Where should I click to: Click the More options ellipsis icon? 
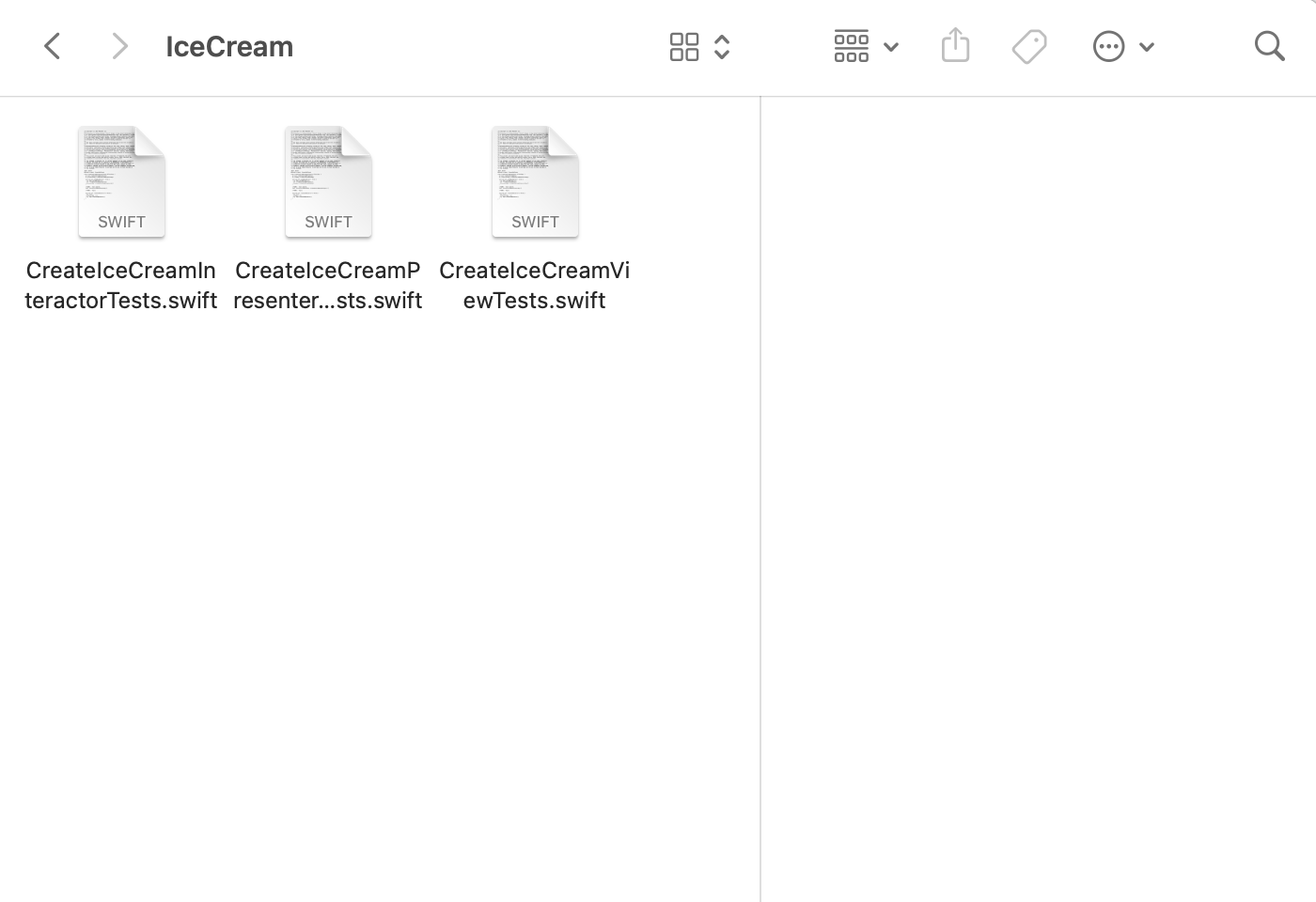[x=1109, y=46]
